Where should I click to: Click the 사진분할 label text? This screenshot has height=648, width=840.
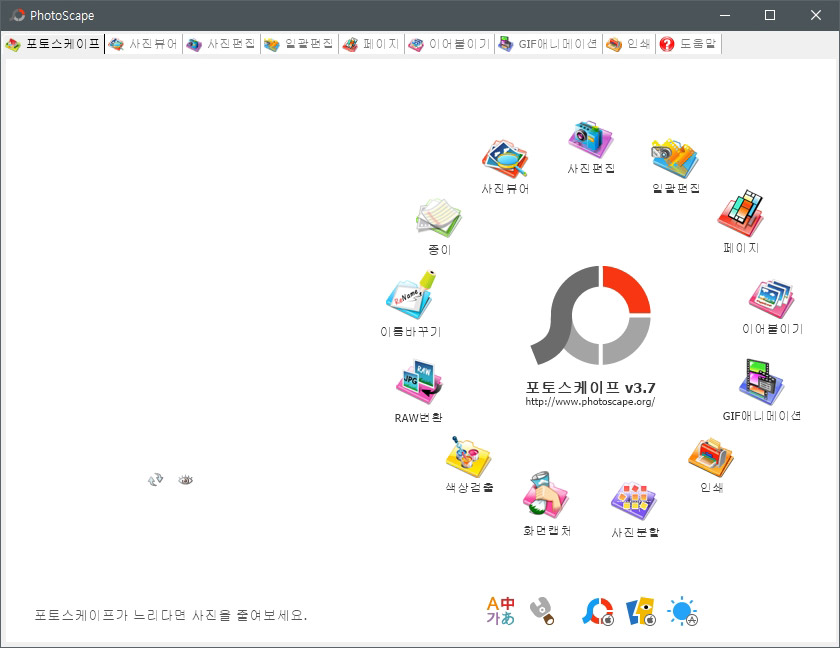point(635,532)
